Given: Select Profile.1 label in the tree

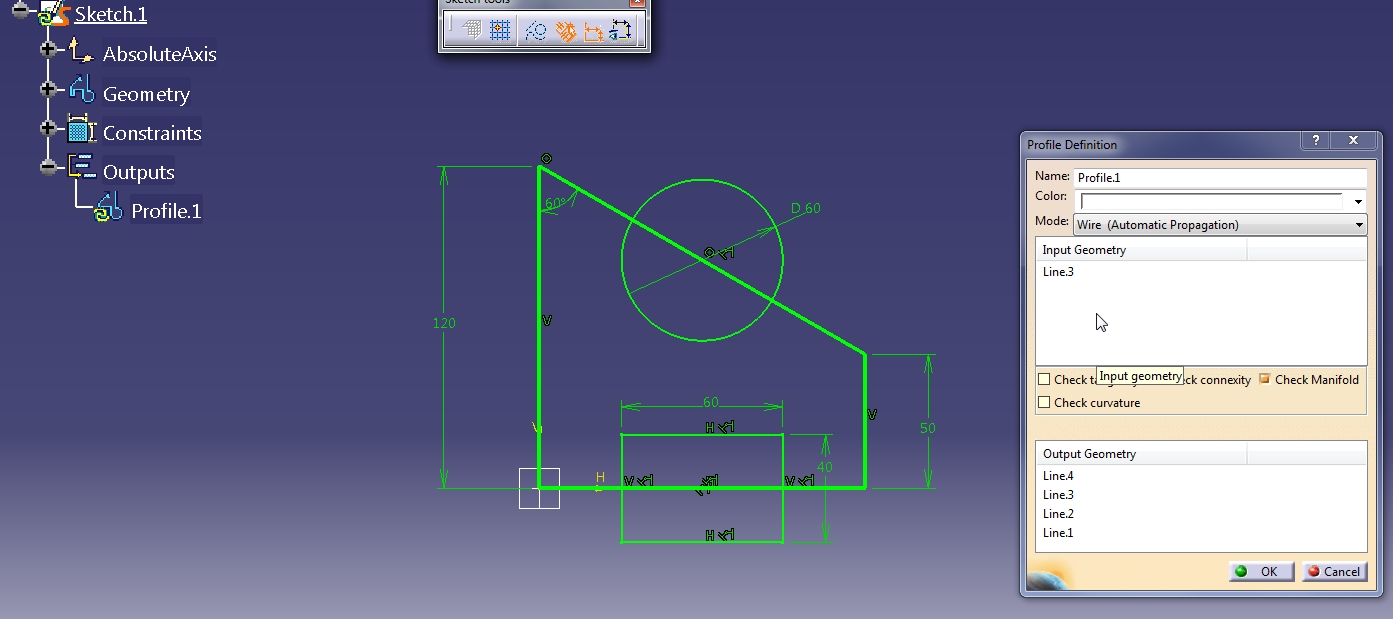Looking at the screenshot, I should 166,211.
